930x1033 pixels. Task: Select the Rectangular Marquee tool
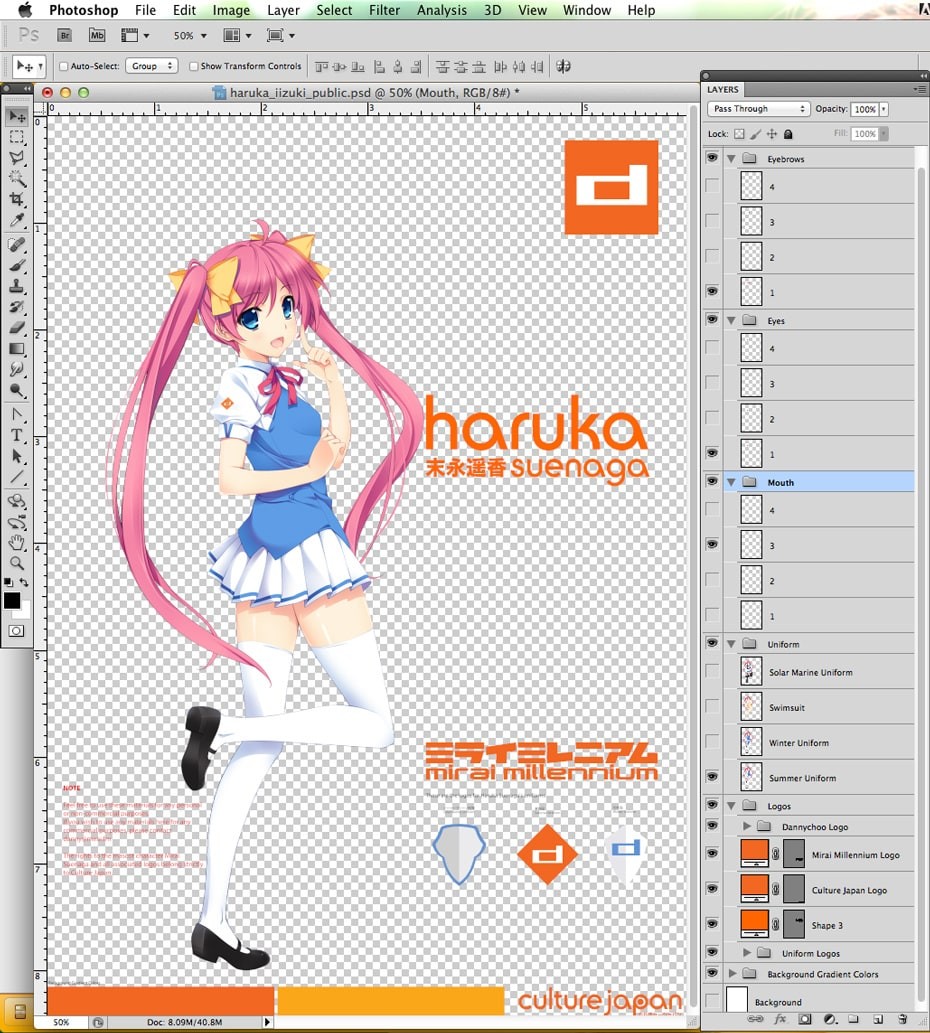click(17, 137)
